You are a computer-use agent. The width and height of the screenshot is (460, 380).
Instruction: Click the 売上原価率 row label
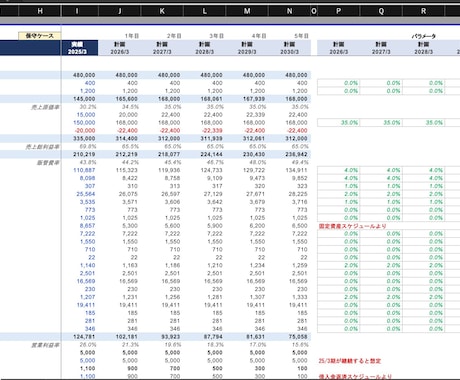pyautogui.click(x=45, y=107)
